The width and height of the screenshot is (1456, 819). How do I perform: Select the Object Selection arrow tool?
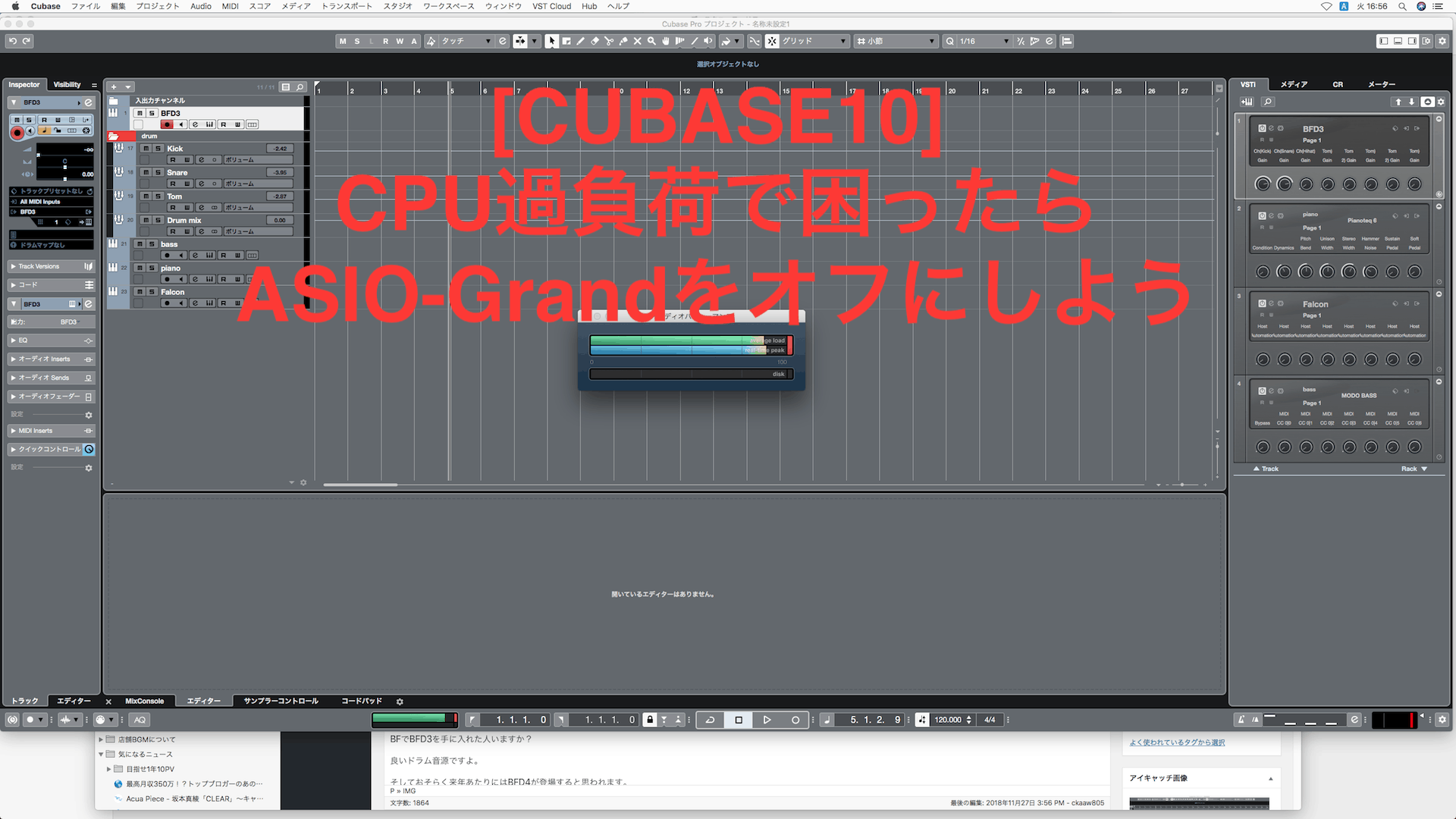point(551,41)
